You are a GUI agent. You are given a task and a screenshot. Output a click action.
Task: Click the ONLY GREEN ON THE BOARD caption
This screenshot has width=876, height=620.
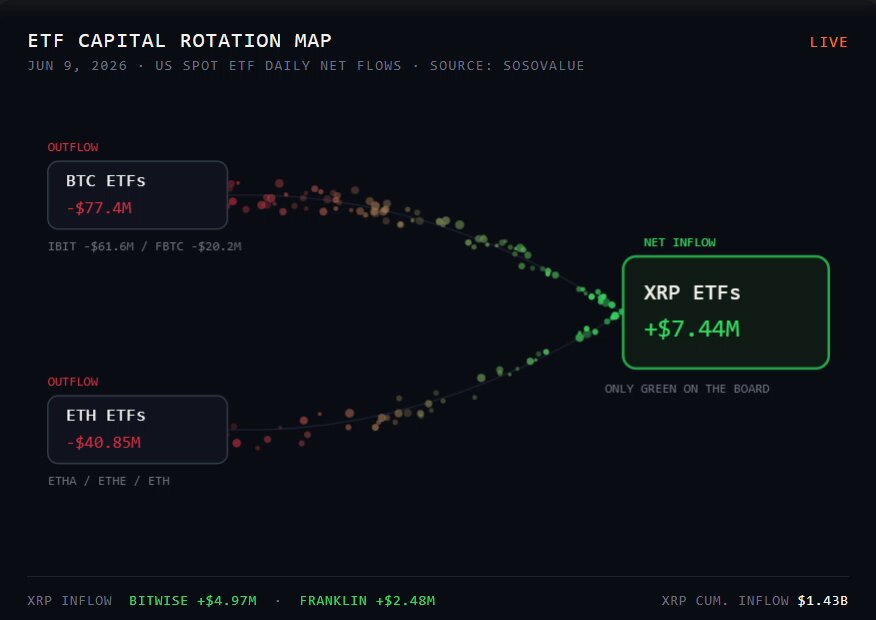(687, 389)
